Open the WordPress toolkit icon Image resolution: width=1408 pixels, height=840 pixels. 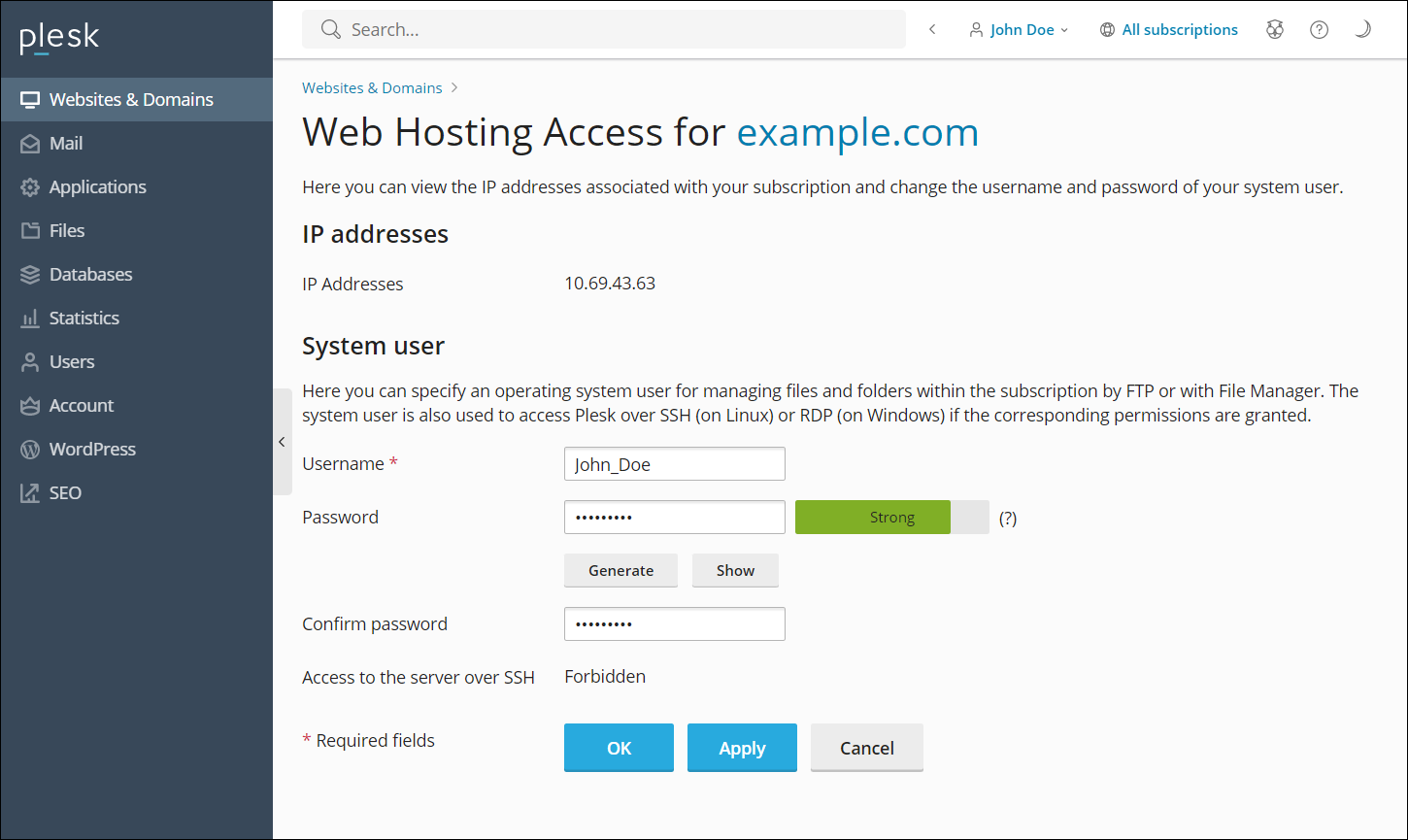29,449
